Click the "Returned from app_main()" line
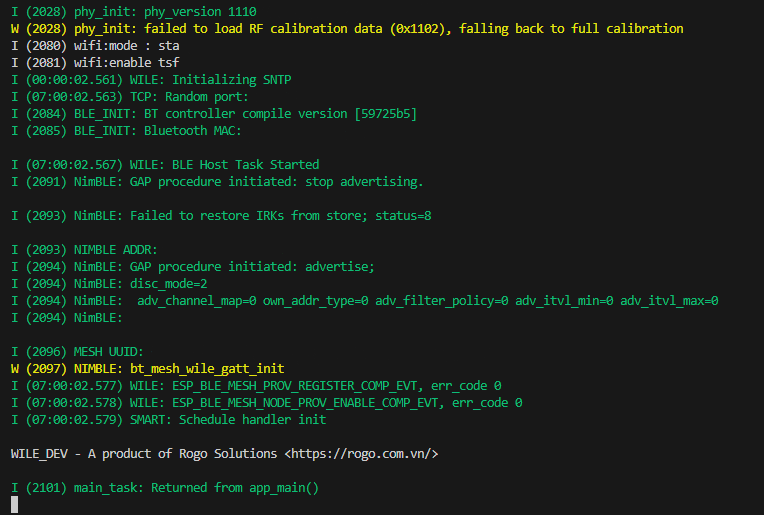This screenshot has height=515, width=764. tap(165, 488)
